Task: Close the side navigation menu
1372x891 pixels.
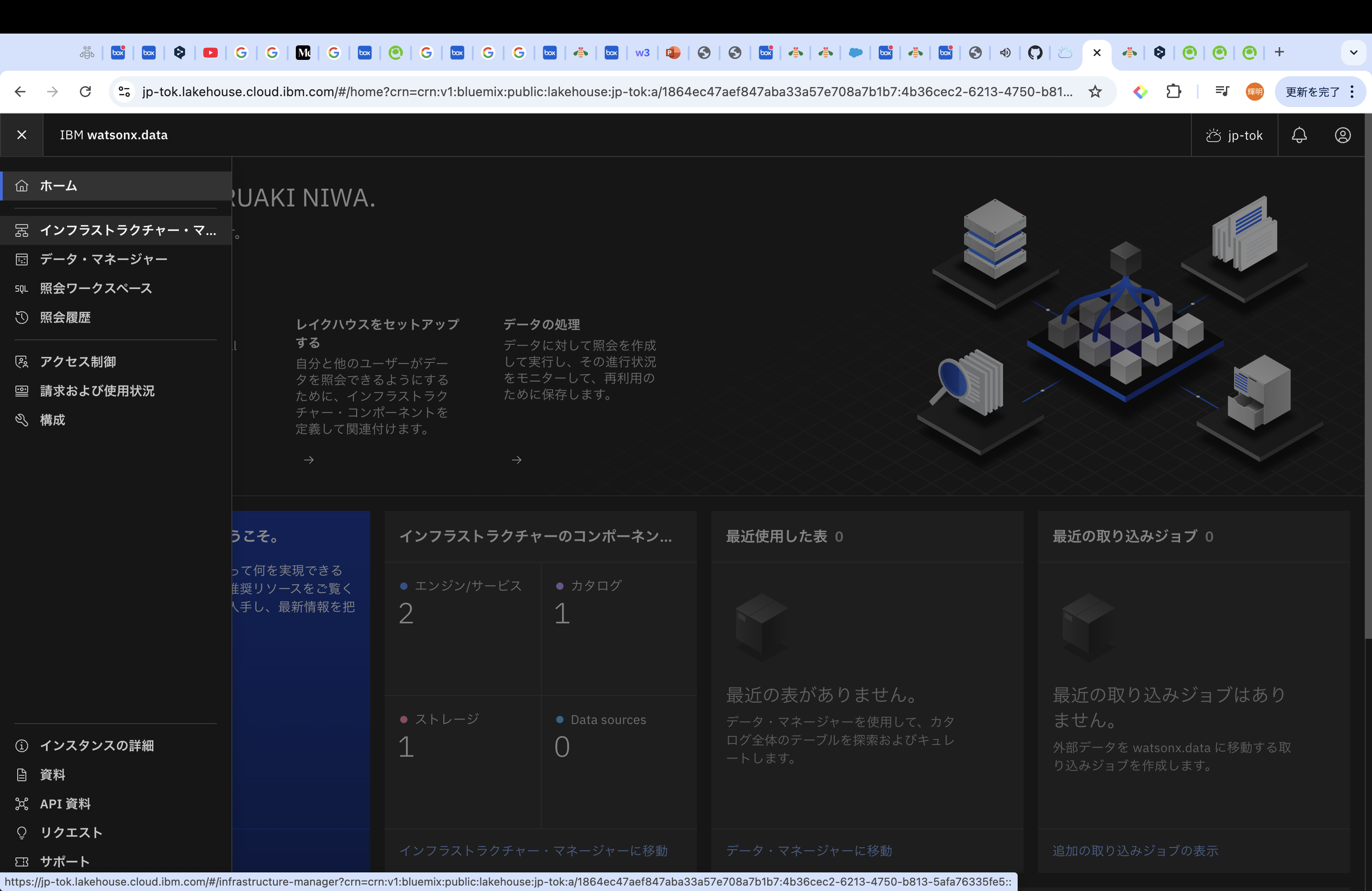Action: point(21,135)
